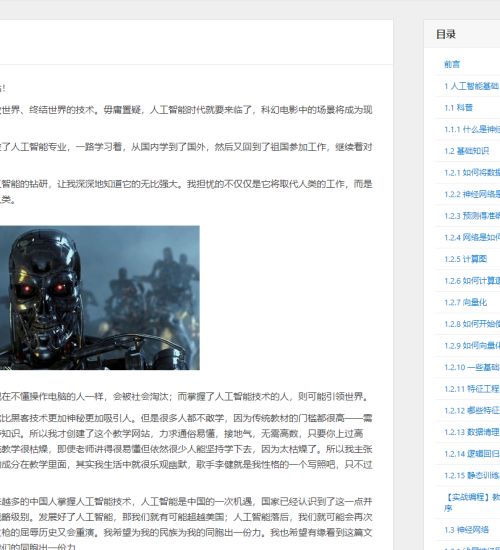Open the 1.2.2 神经网络 entry

472,194
